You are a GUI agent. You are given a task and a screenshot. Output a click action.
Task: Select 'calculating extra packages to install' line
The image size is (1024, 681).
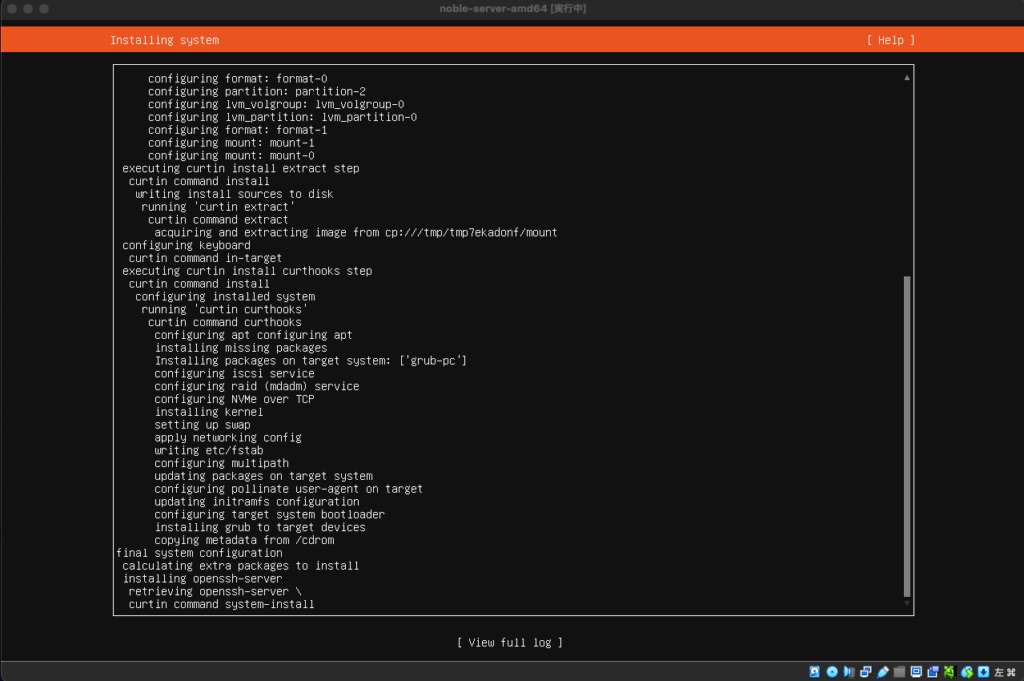coord(241,566)
